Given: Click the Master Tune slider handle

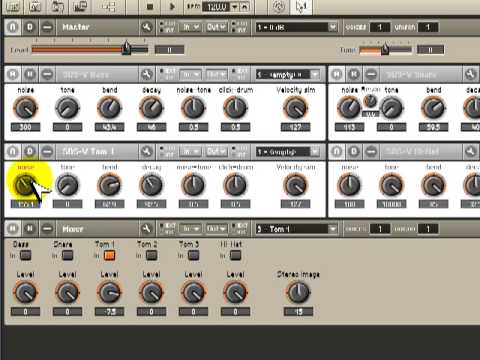Looking at the screenshot, I should (385, 49).
